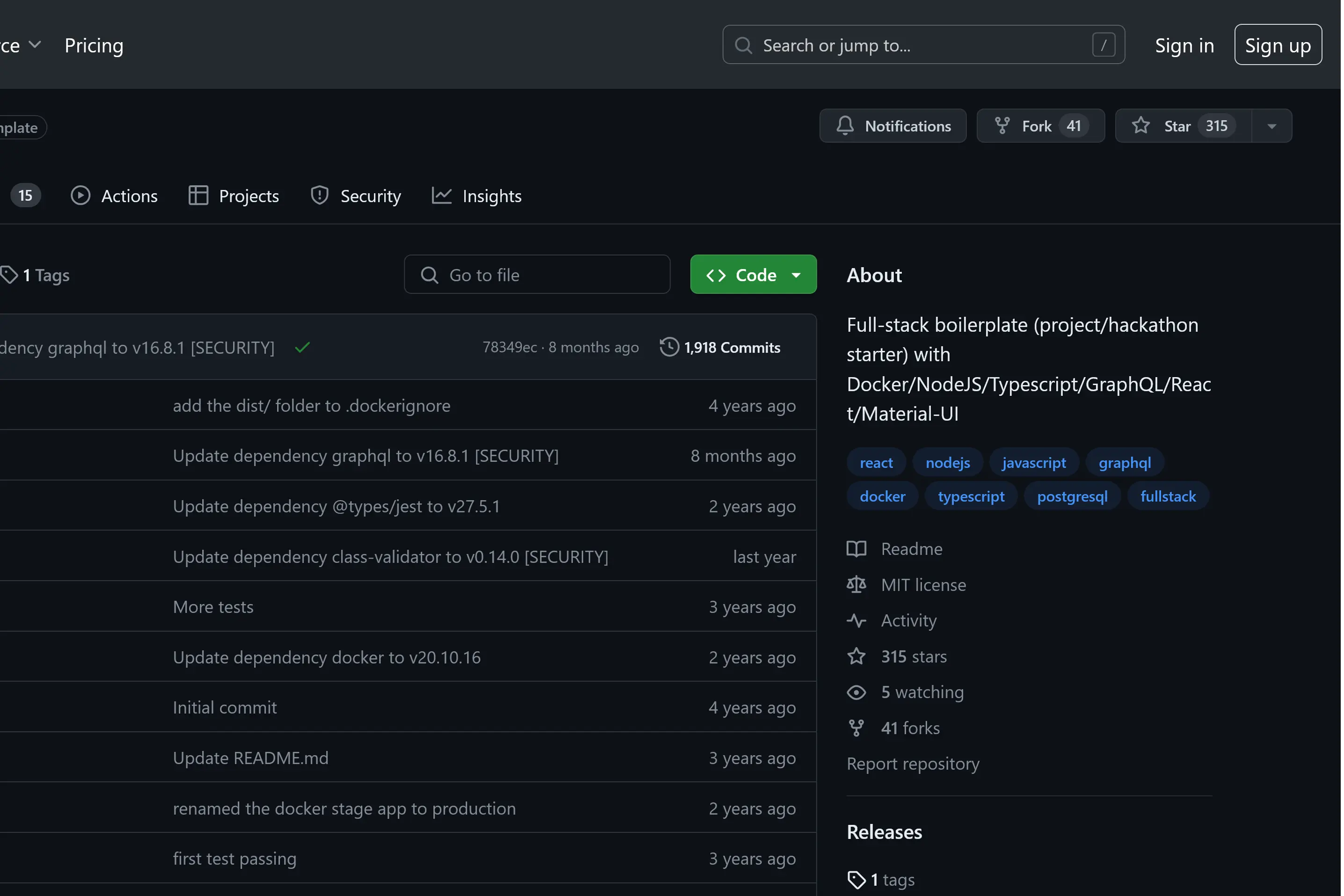Expand the Star lists dropdown arrow
The width and height of the screenshot is (1344, 896).
[1271, 126]
